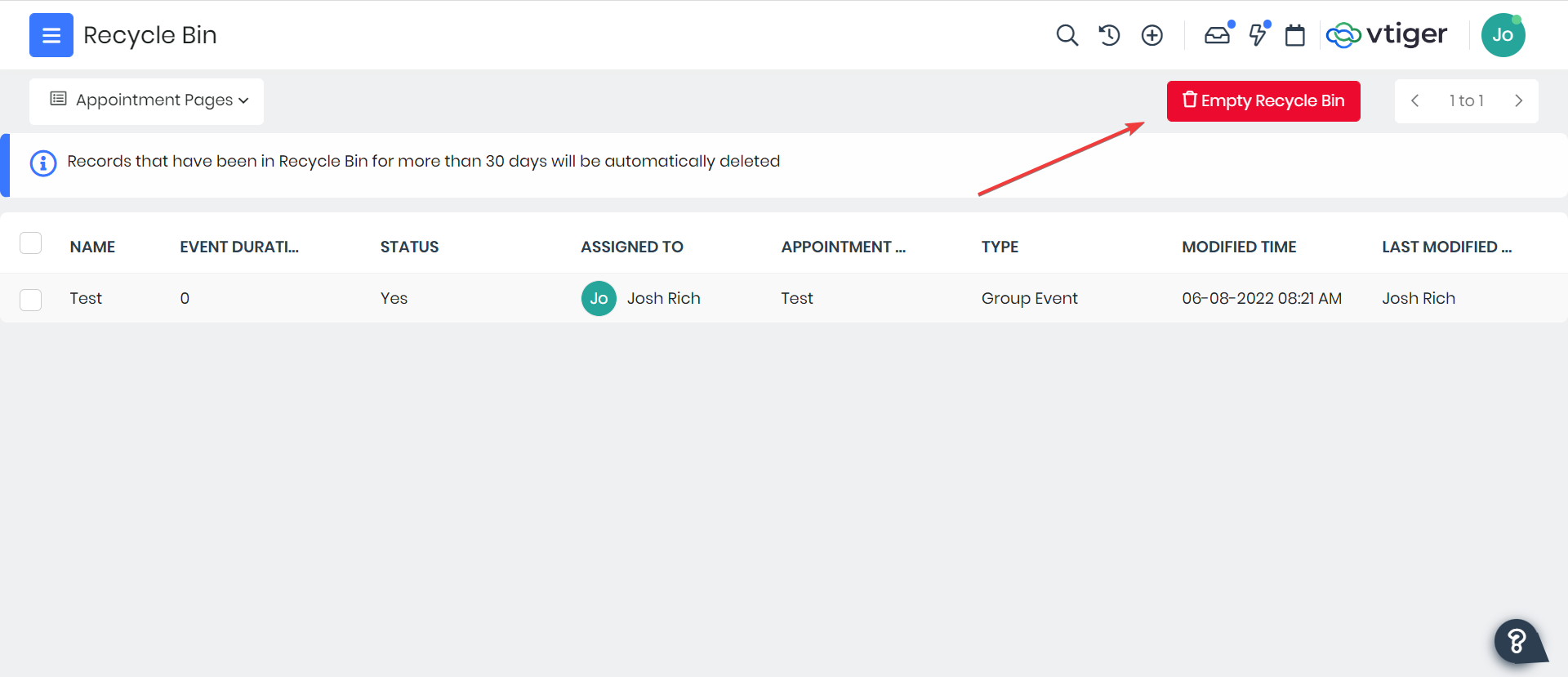Click the quick create plus icon
The width and height of the screenshot is (1568, 677).
(x=1151, y=35)
